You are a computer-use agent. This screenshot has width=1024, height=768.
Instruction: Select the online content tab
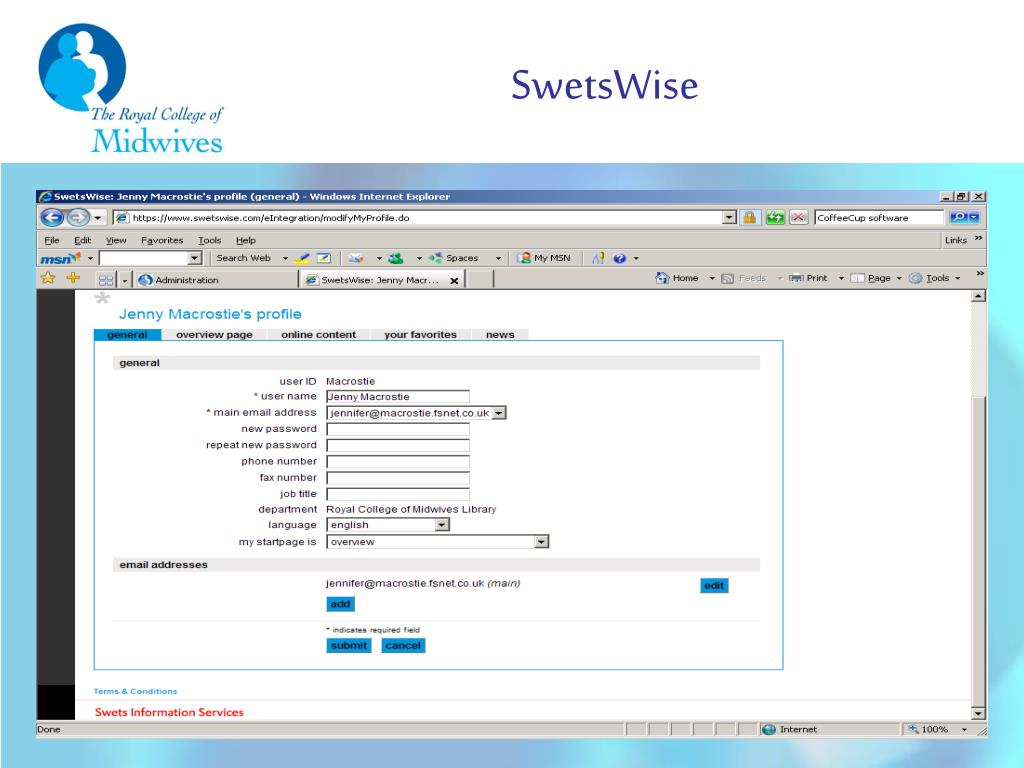point(319,334)
